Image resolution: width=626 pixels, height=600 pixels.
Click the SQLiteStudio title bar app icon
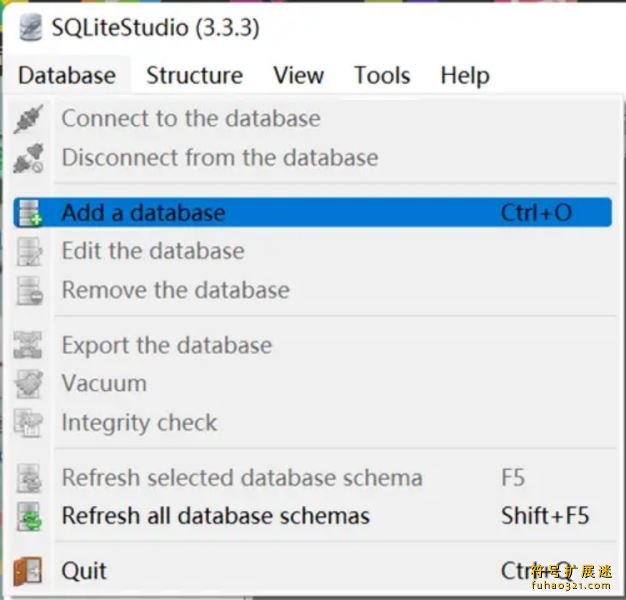pos(31,27)
